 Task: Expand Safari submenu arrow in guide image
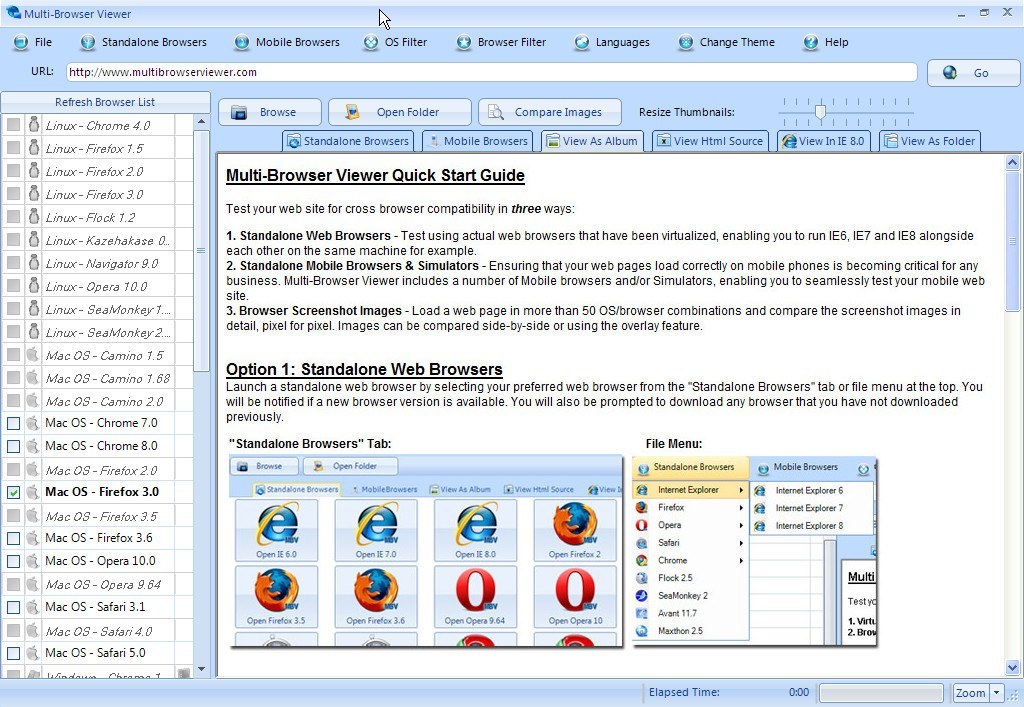click(x=741, y=542)
